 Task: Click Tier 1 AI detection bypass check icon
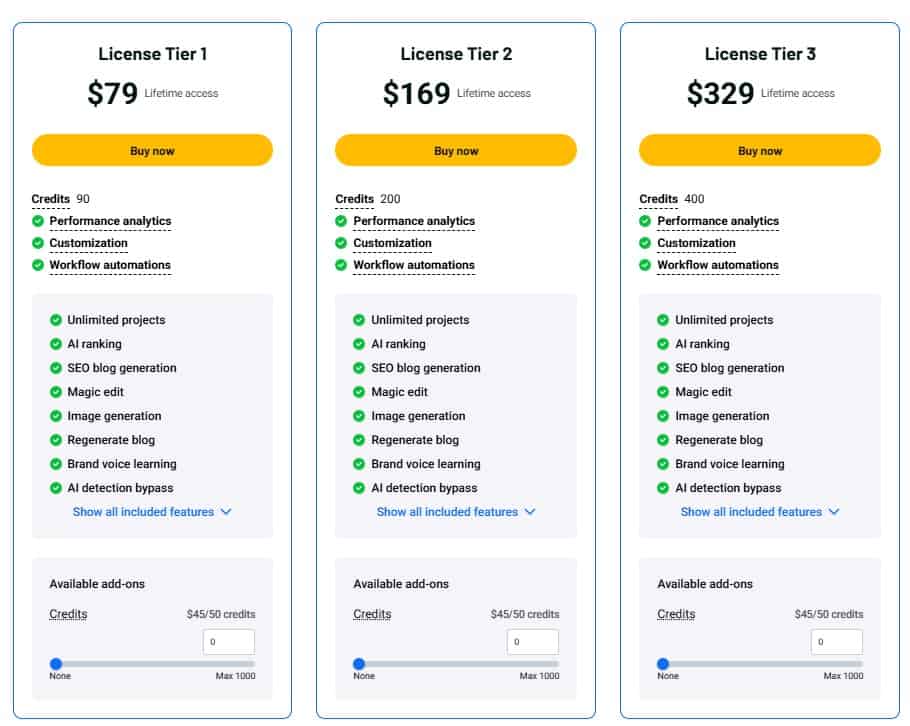[x=56, y=488]
